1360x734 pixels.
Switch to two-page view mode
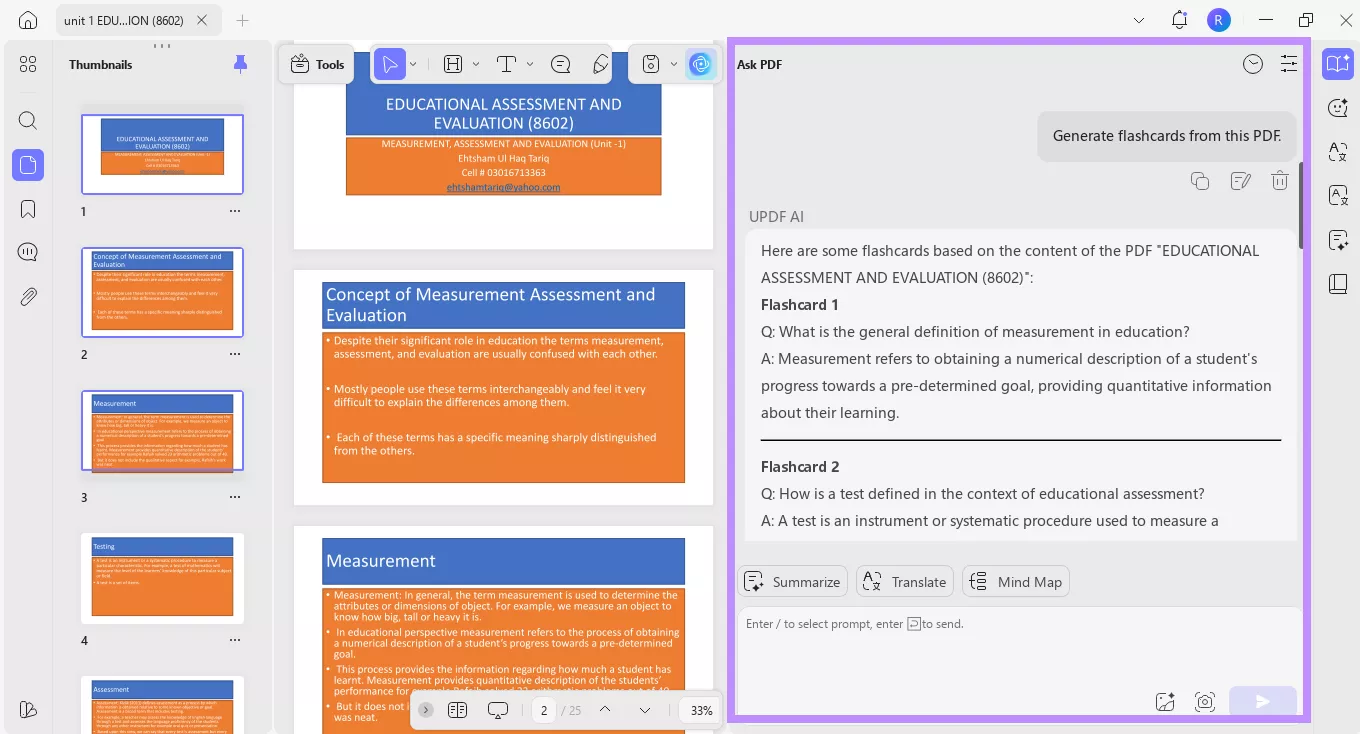pos(458,709)
